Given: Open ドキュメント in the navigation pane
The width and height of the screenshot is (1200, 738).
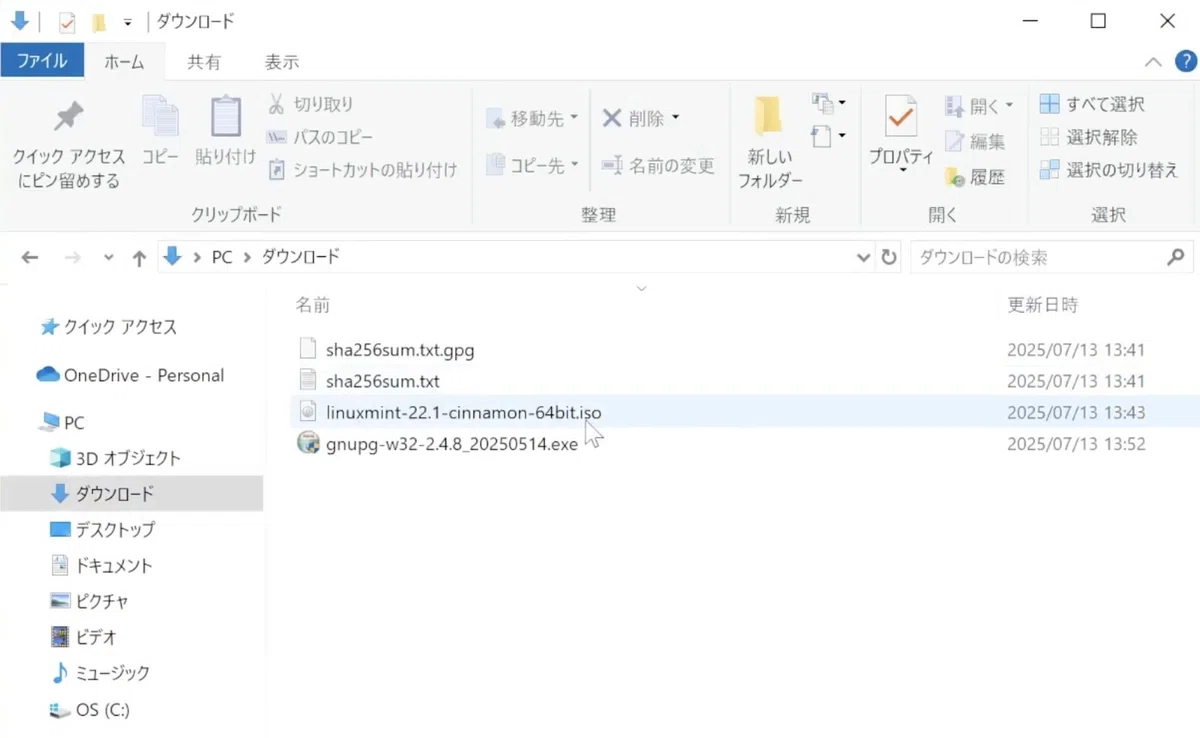Looking at the screenshot, I should tap(102, 565).
